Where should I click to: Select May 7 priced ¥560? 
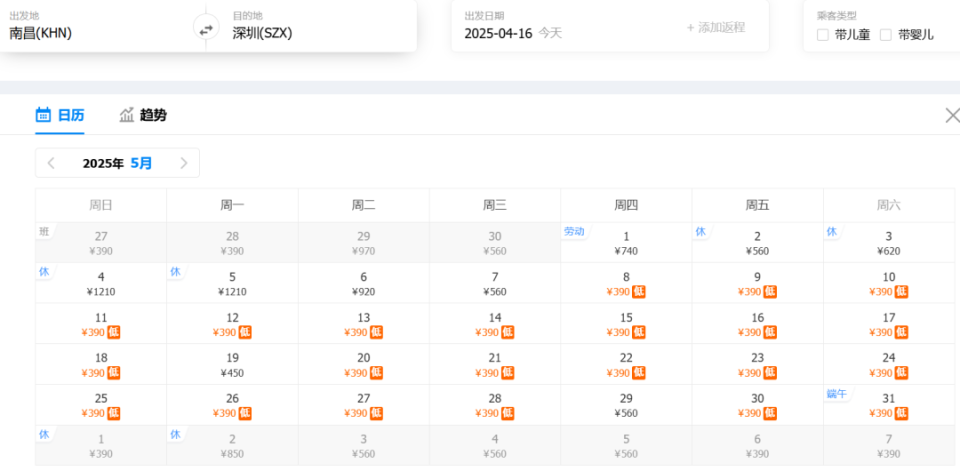click(495, 283)
